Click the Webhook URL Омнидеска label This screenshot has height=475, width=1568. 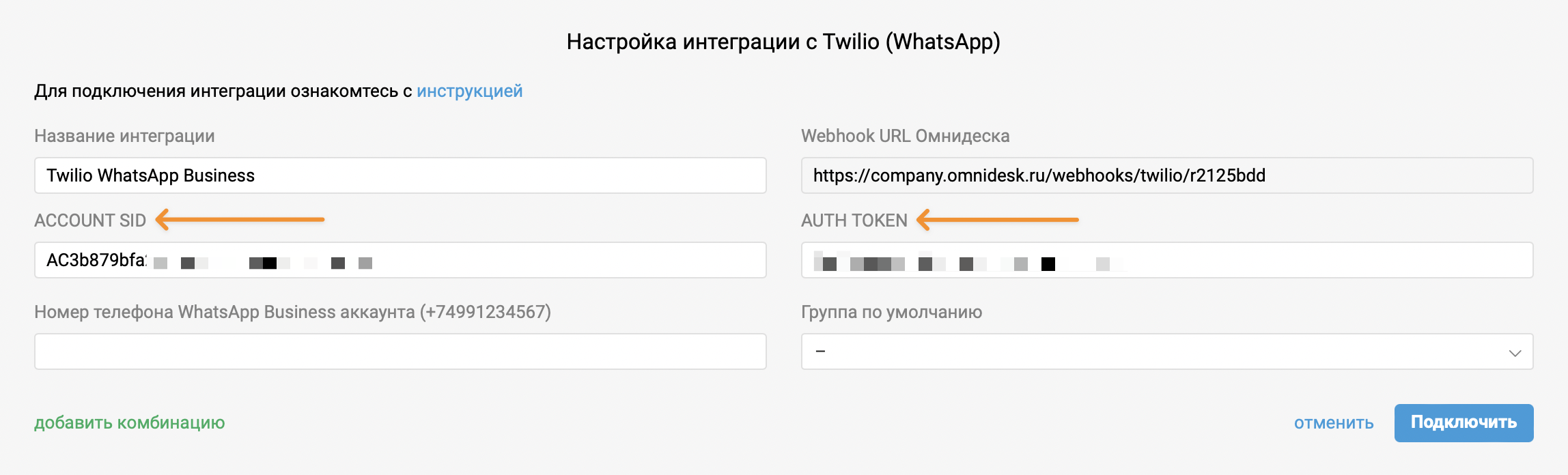906,136
